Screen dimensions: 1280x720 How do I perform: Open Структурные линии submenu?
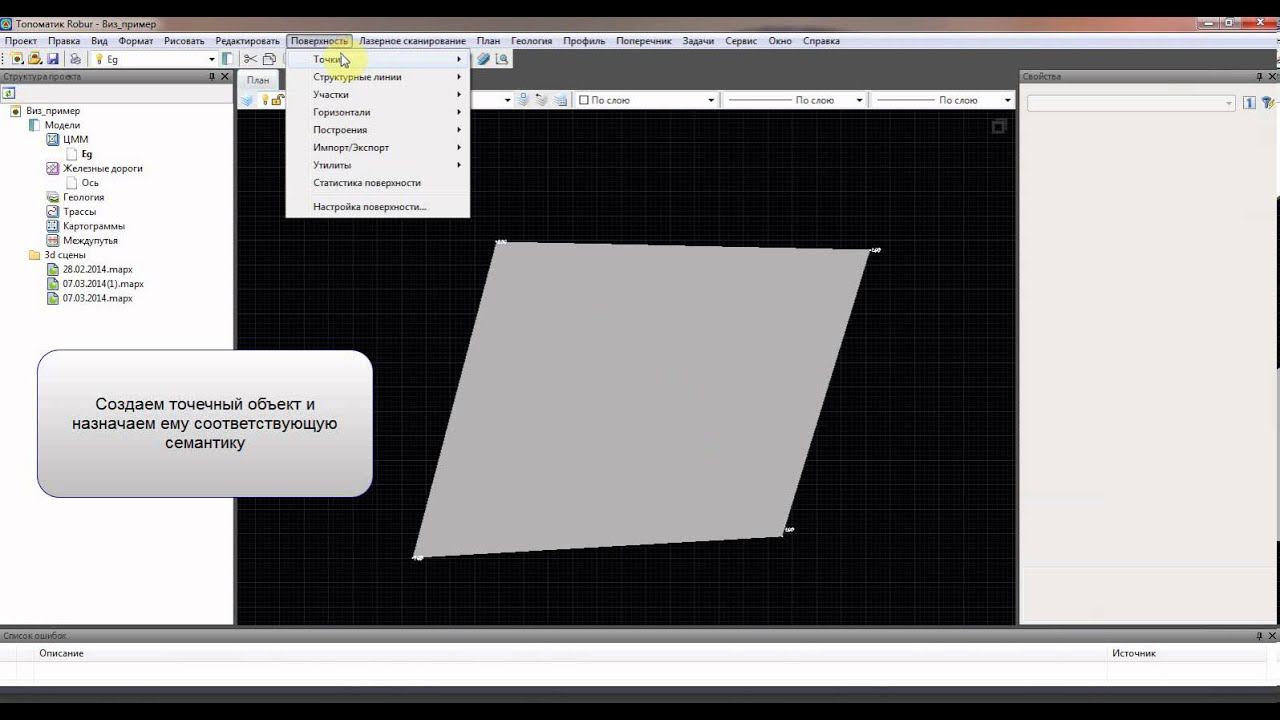point(377,77)
